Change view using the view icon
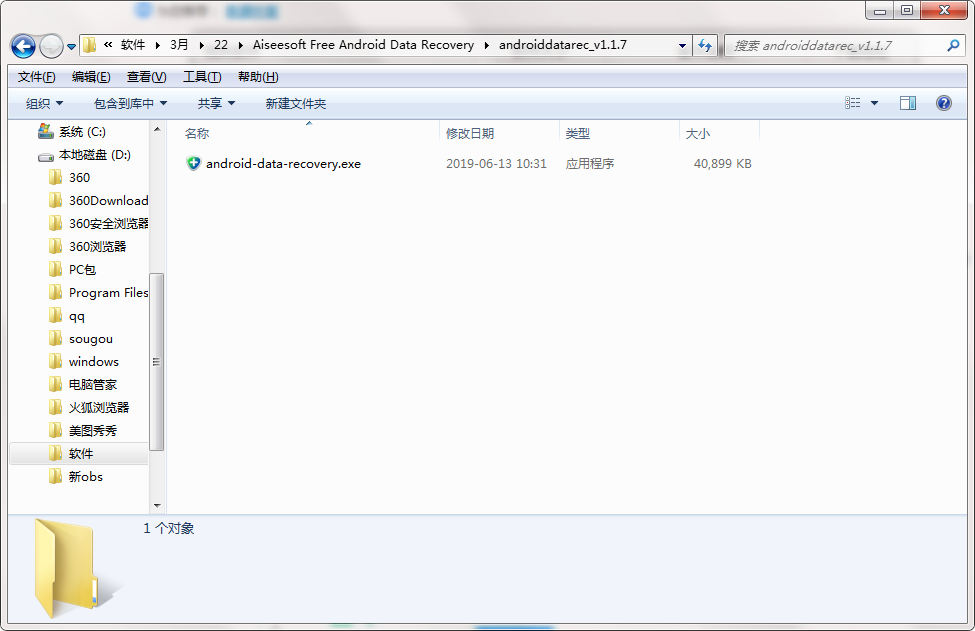 click(x=853, y=103)
